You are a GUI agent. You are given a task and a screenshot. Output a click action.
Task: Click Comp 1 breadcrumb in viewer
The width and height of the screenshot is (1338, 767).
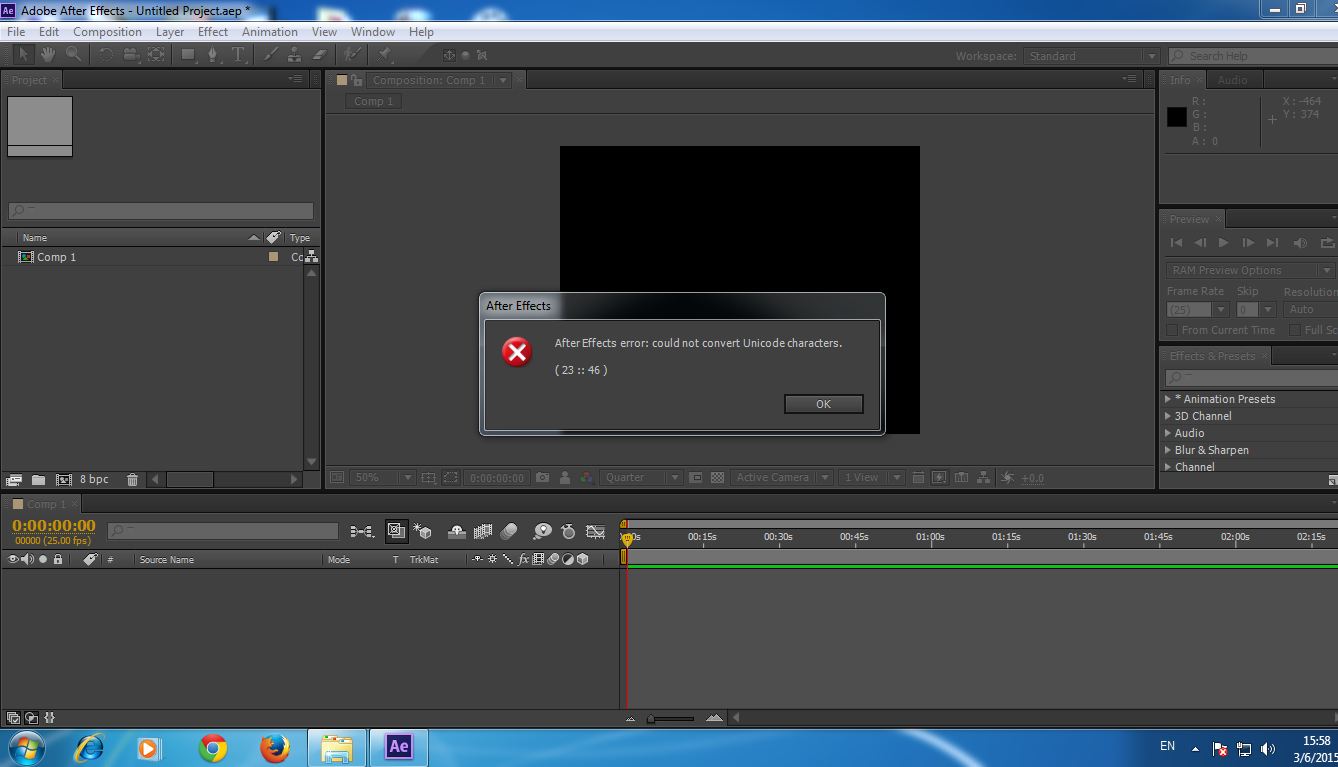(374, 101)
